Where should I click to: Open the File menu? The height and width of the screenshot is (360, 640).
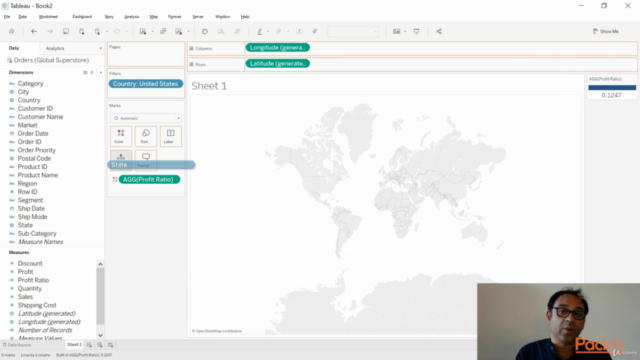coord(7,17)
